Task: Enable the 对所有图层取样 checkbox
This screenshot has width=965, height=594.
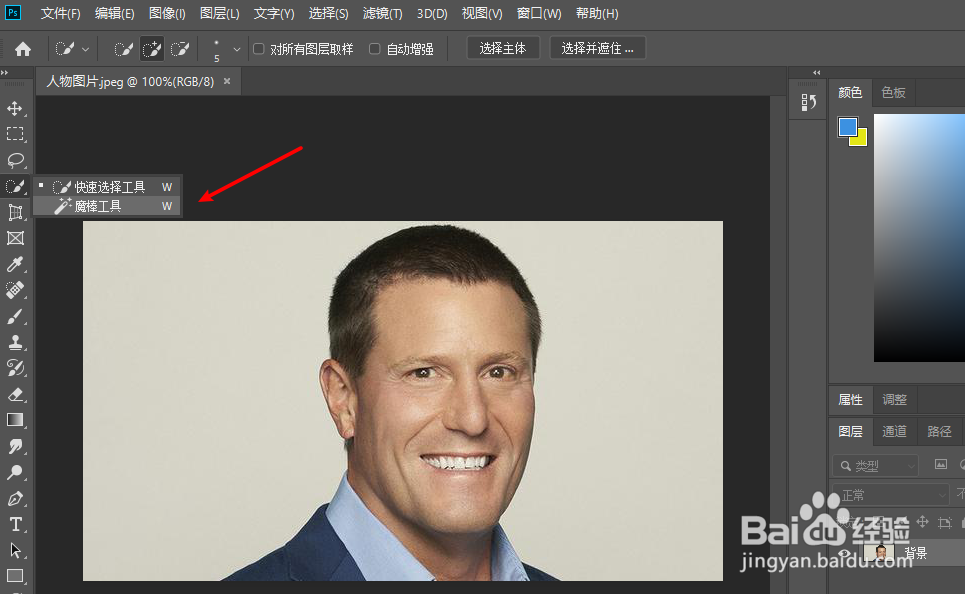Action: 257,47
